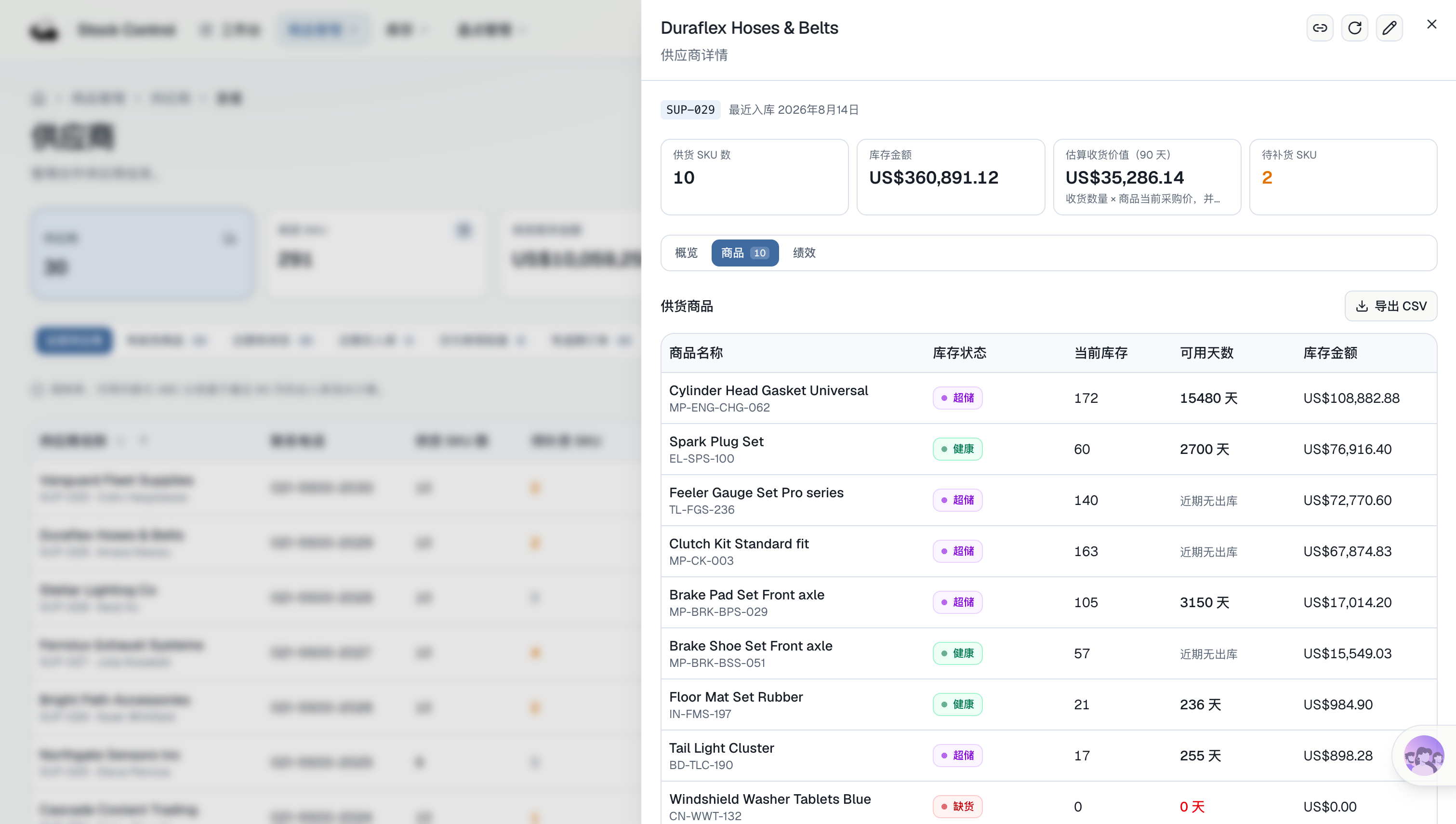
Task: Open Brake Shoe Set Front axle product
Action: (751, 646)
